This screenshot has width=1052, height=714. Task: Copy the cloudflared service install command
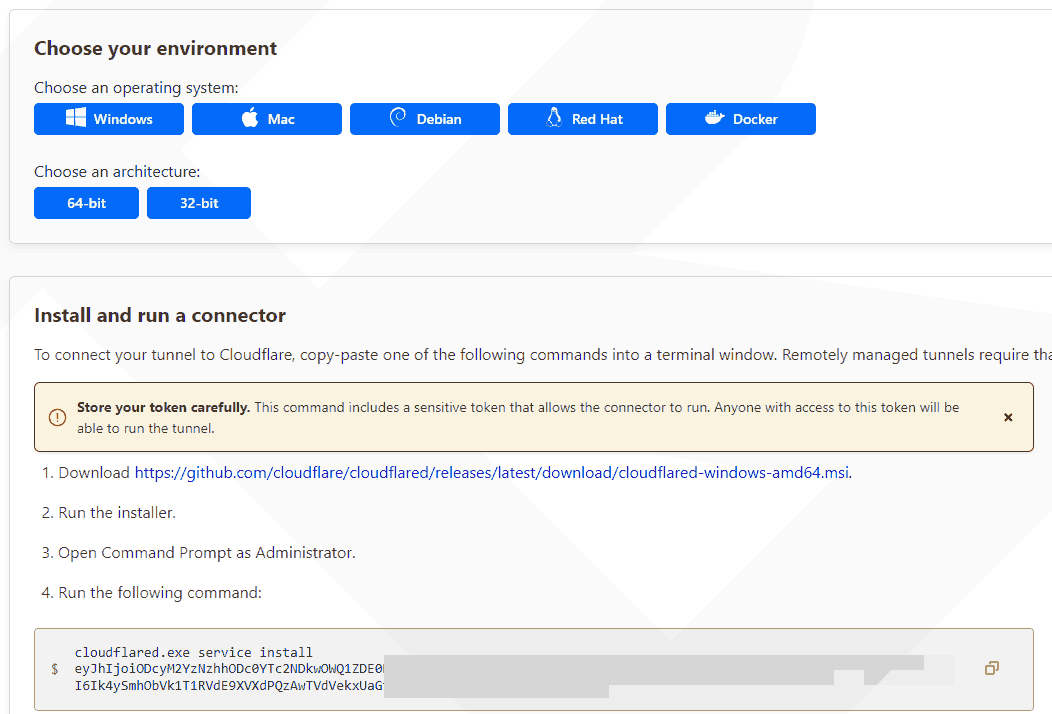992,668
